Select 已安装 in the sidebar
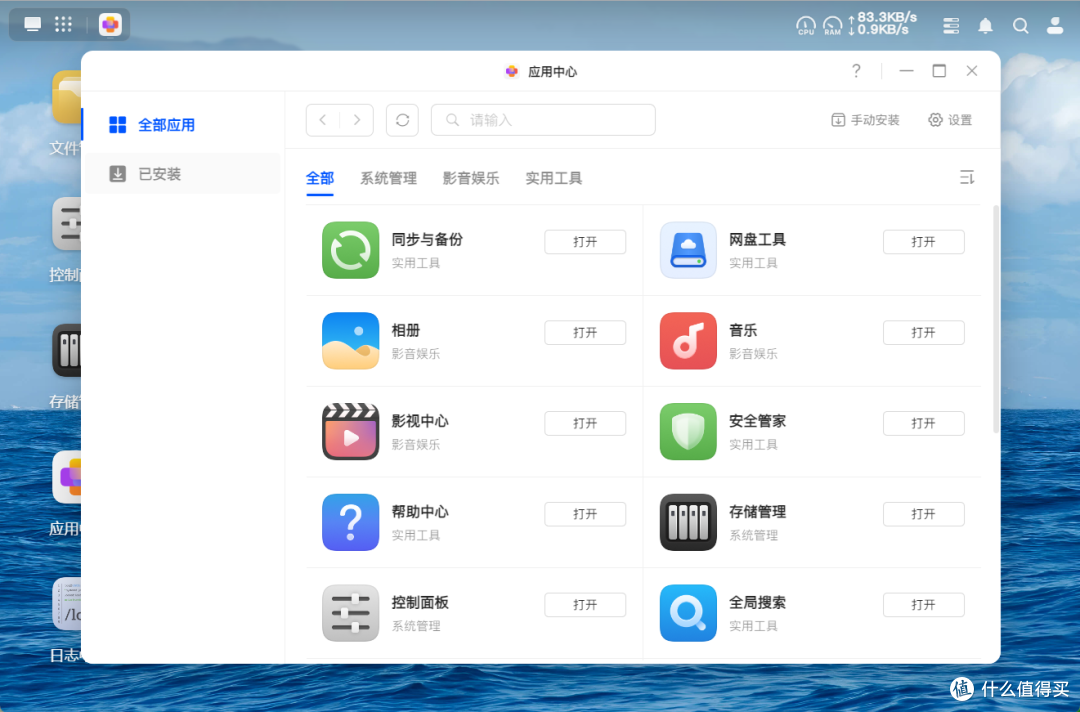Image resolution: width=1080 pixels, height=712 pixels. coord(183,174)
